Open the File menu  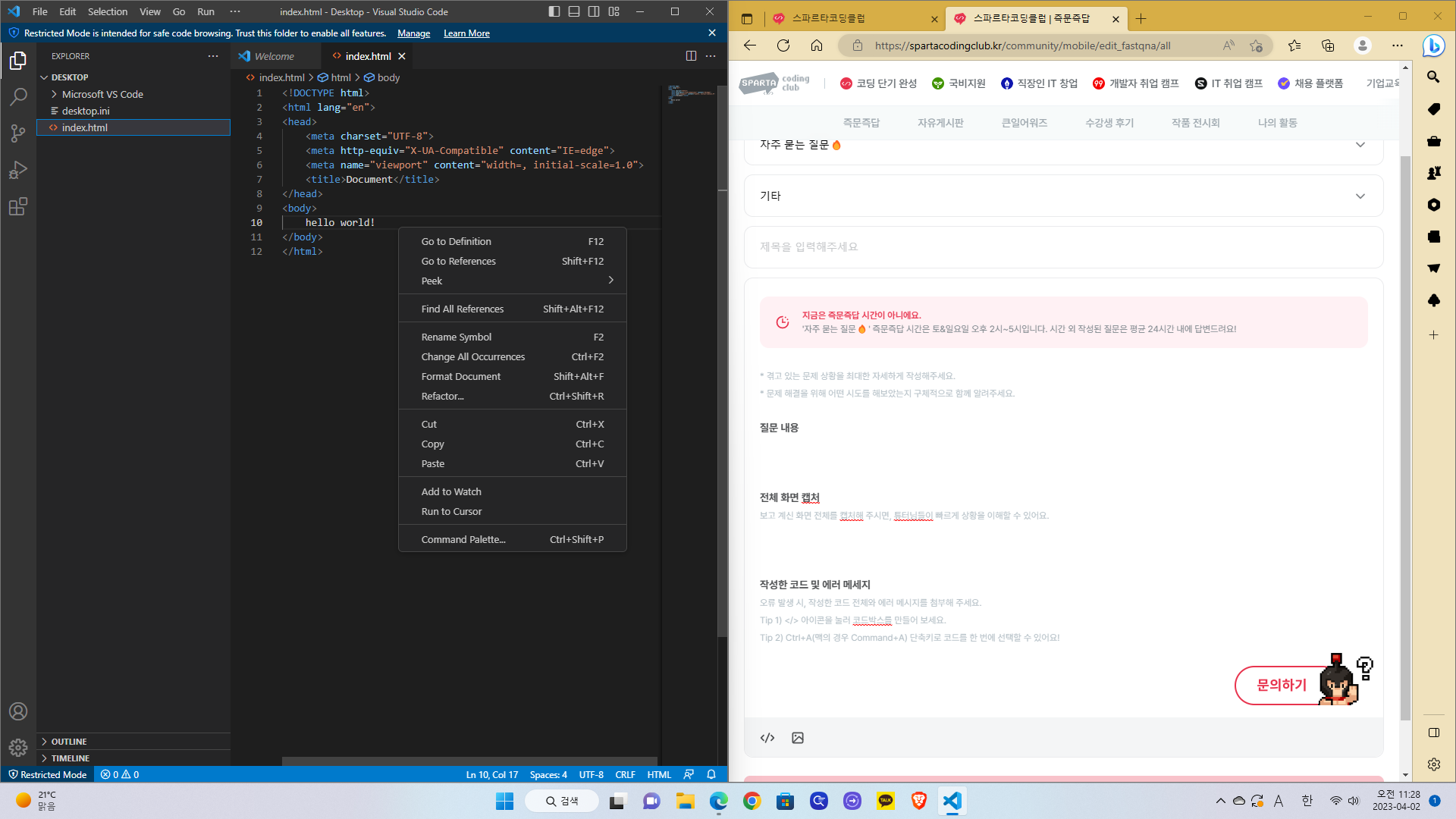40,11
